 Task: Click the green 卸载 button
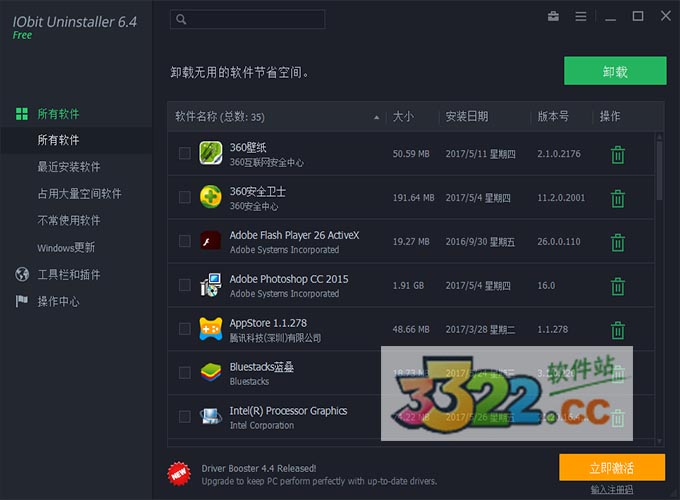point(615,71)
